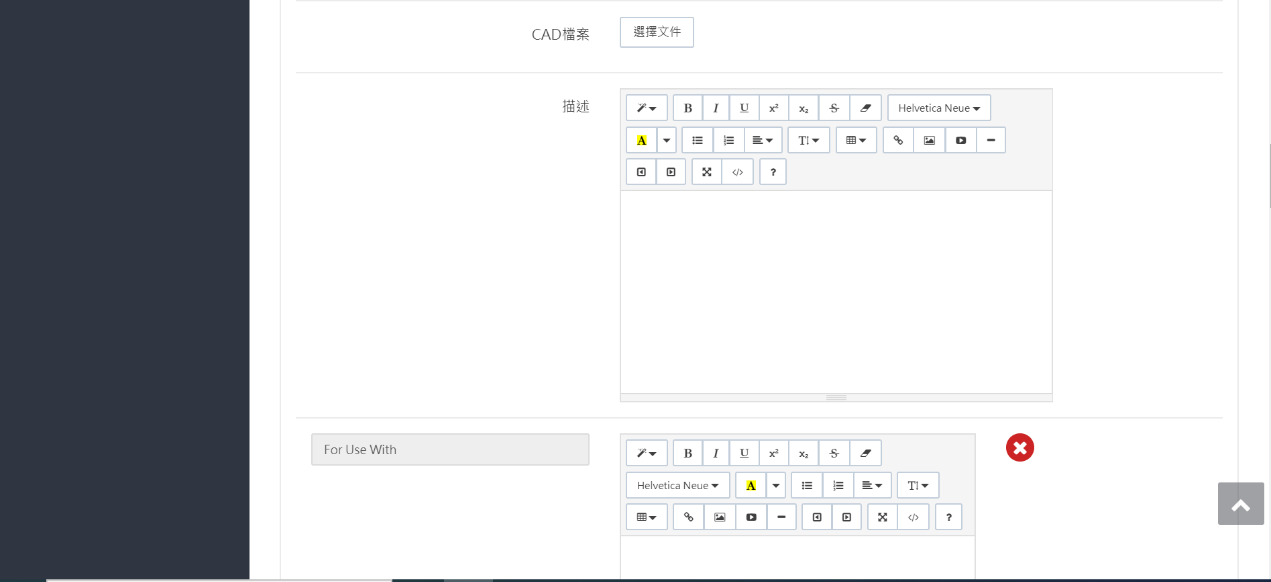The height and width of the screenshot is (582, 1271).
Task: Expand paragraph alignment in the For Use With editor
Action: click(871, 485)
